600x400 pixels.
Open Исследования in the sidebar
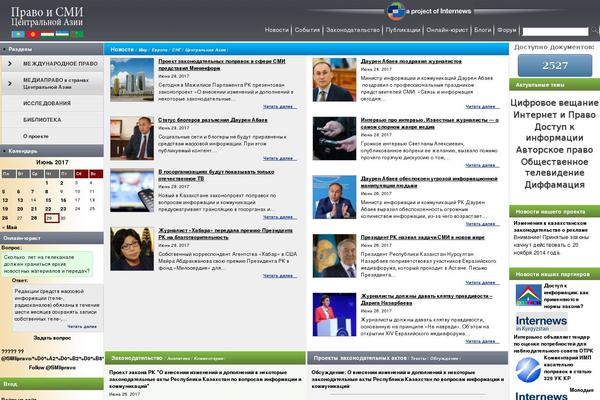click(x=47, y=103)
